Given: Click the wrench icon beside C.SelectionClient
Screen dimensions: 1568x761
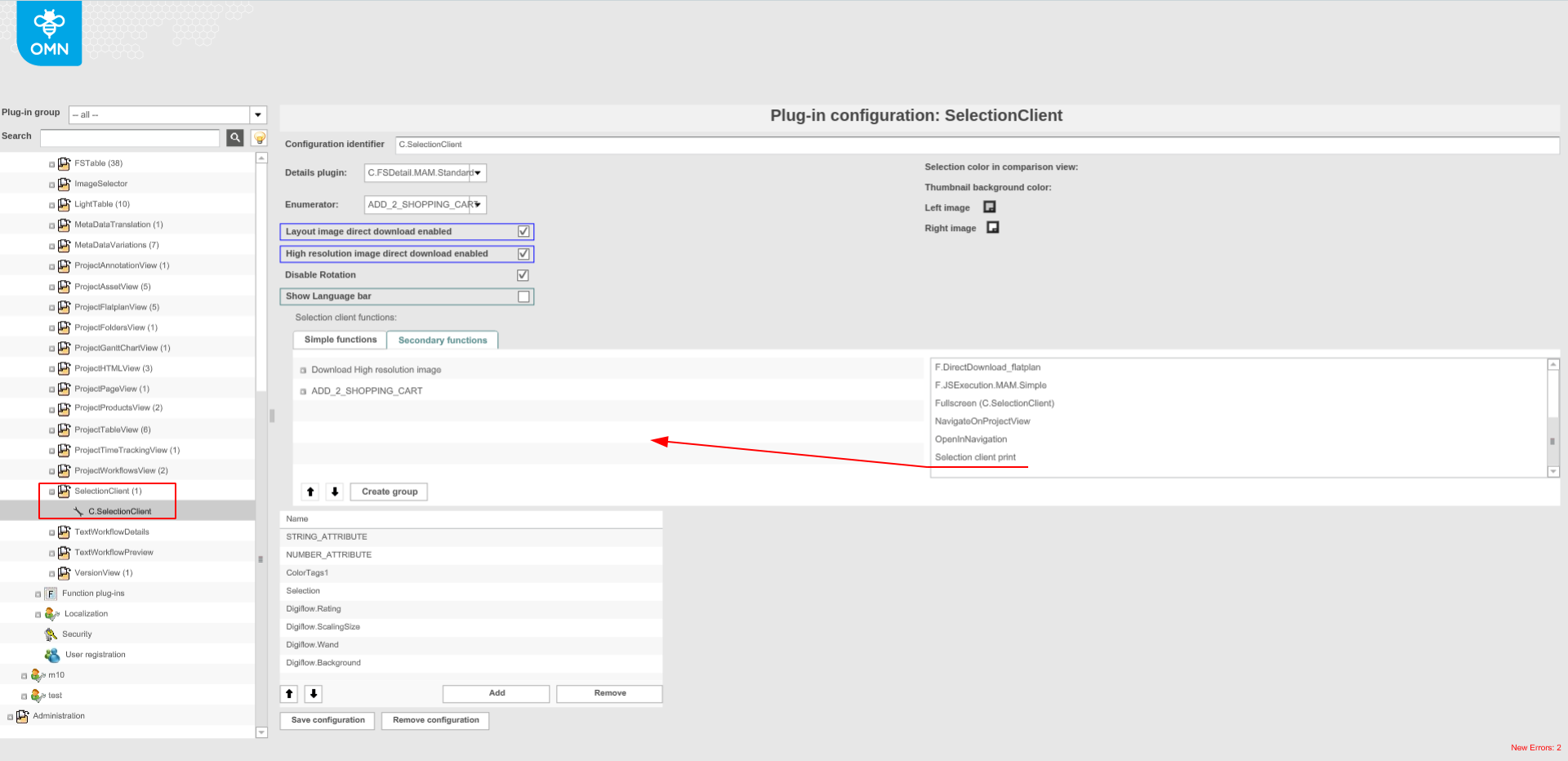Looking at the screenshot, I should [78, 511].
